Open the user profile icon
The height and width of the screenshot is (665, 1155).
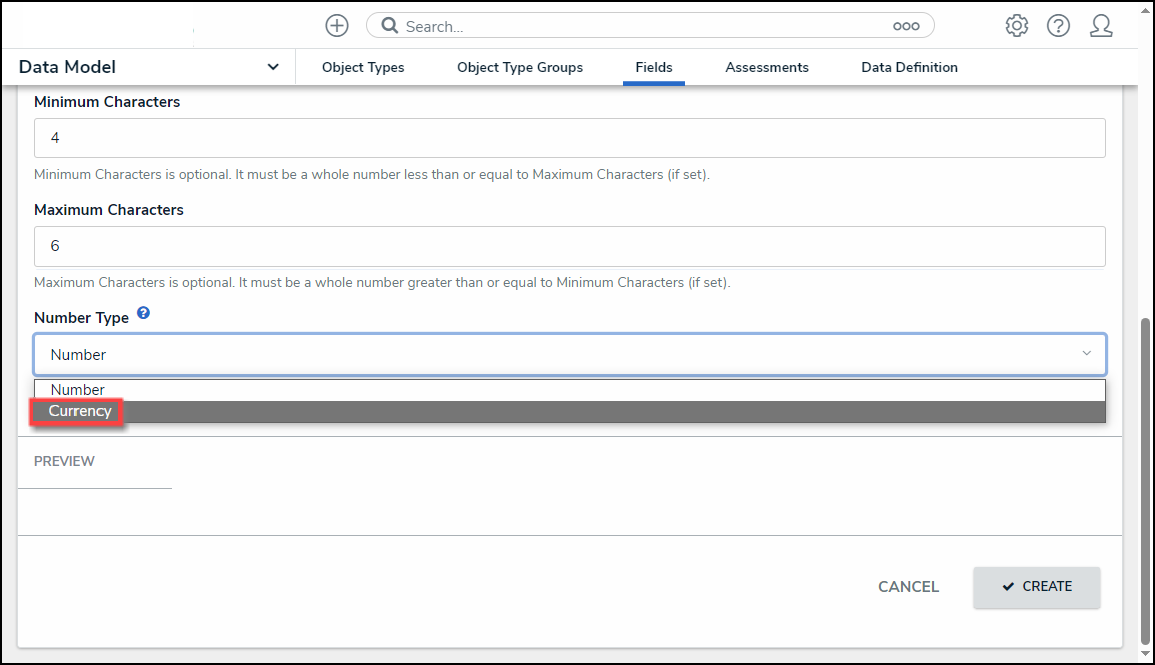pos(1101,26)
